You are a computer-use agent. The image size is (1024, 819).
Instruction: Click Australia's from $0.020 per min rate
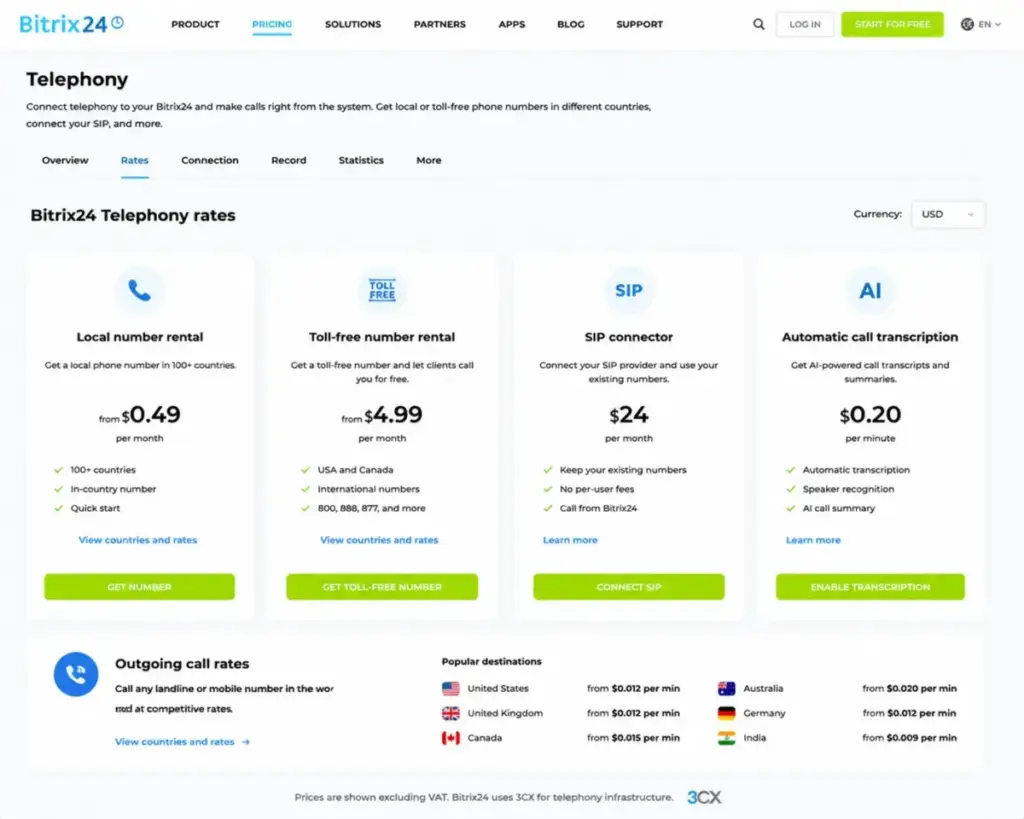pyautogui.click(x=909, y=688)
